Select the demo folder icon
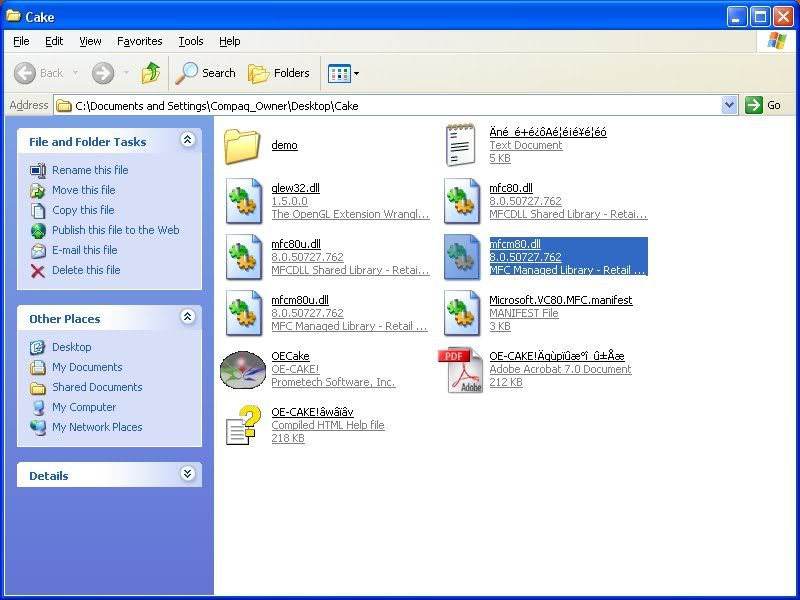 click(242, 146)
